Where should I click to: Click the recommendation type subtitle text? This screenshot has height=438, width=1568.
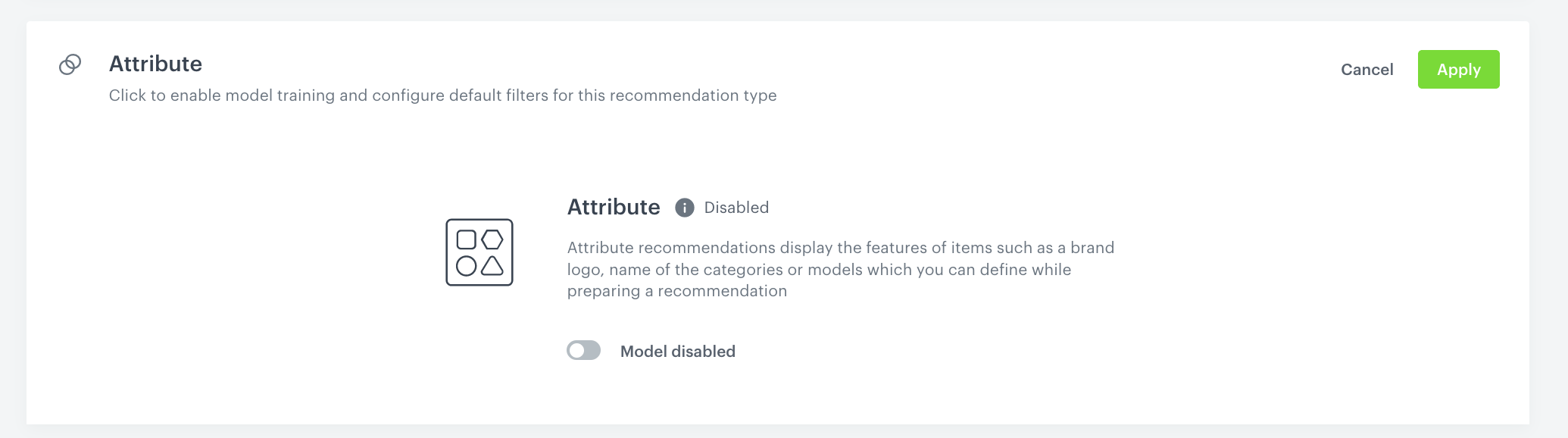(443, 95)
